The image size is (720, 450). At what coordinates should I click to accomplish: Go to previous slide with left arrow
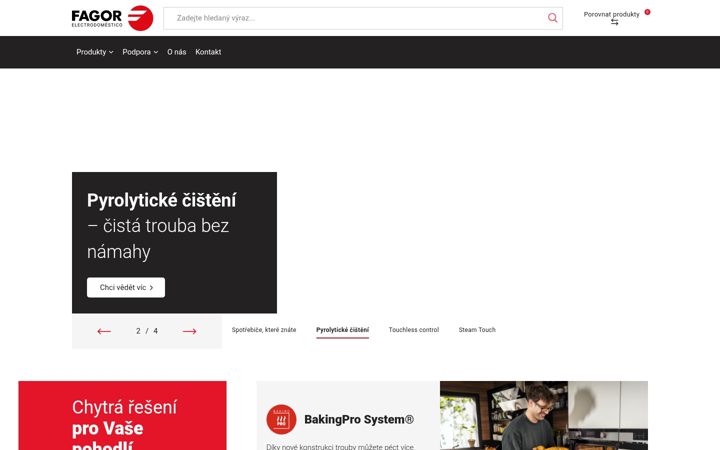click(x=104, y=331)
